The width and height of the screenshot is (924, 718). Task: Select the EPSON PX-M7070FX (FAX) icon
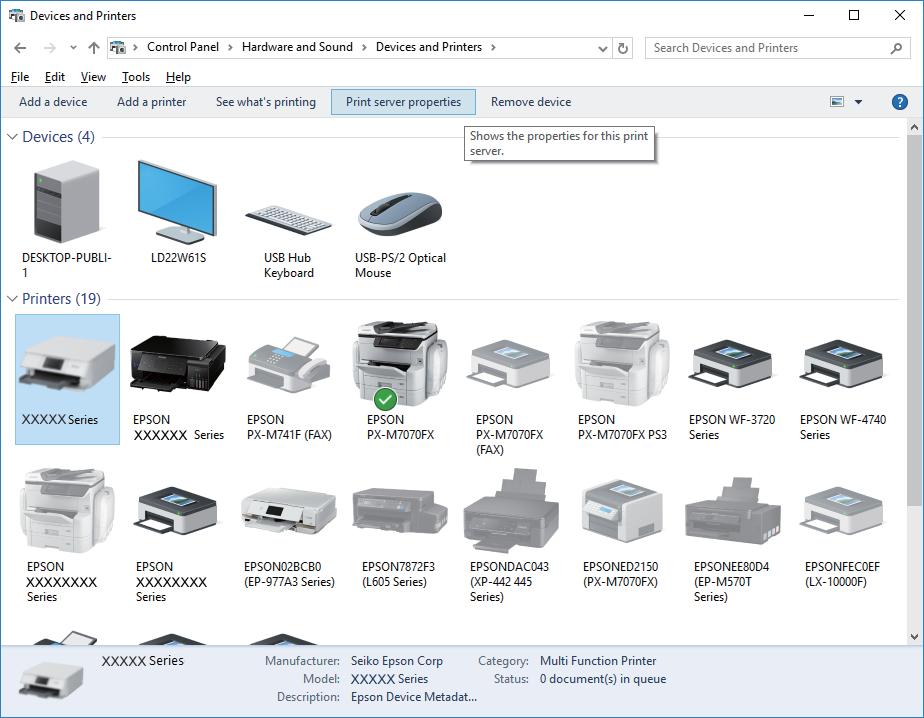(510, 365)
